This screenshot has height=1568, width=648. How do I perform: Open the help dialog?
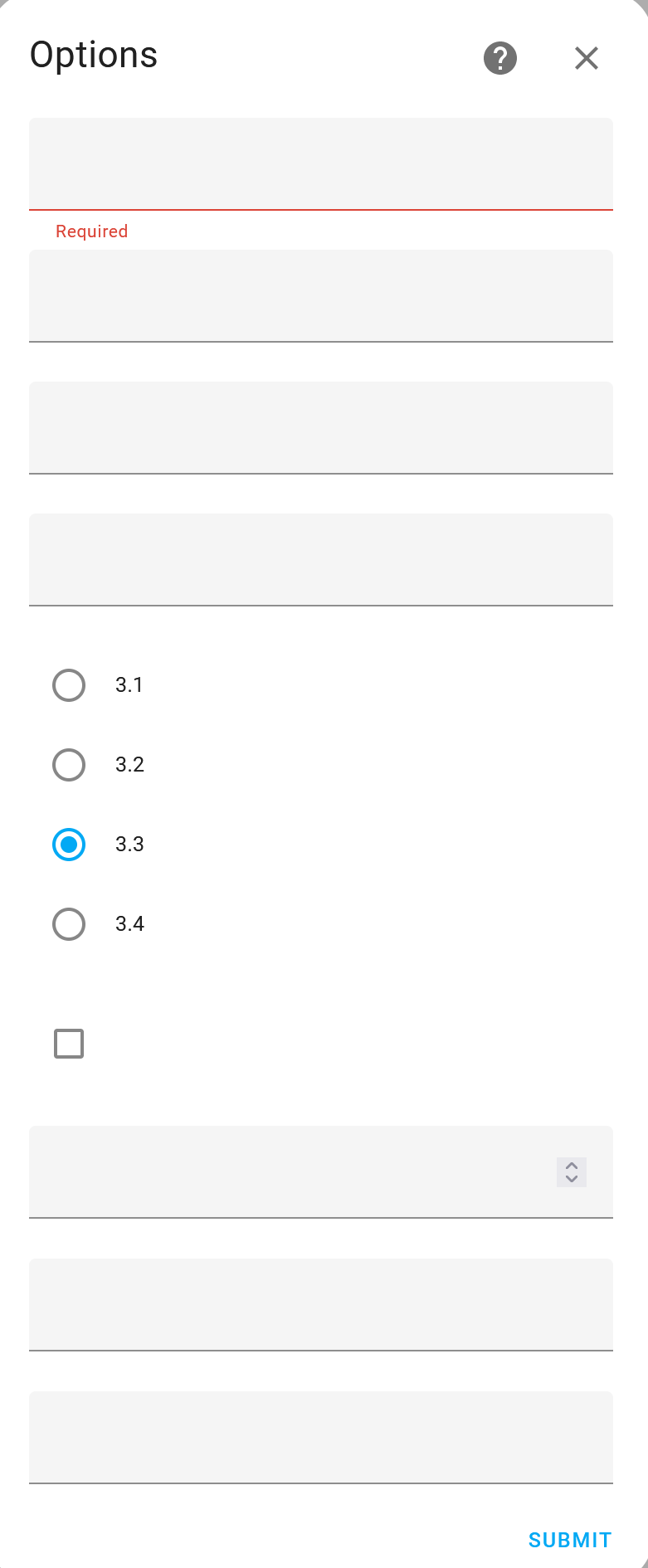tap(499, 58)
